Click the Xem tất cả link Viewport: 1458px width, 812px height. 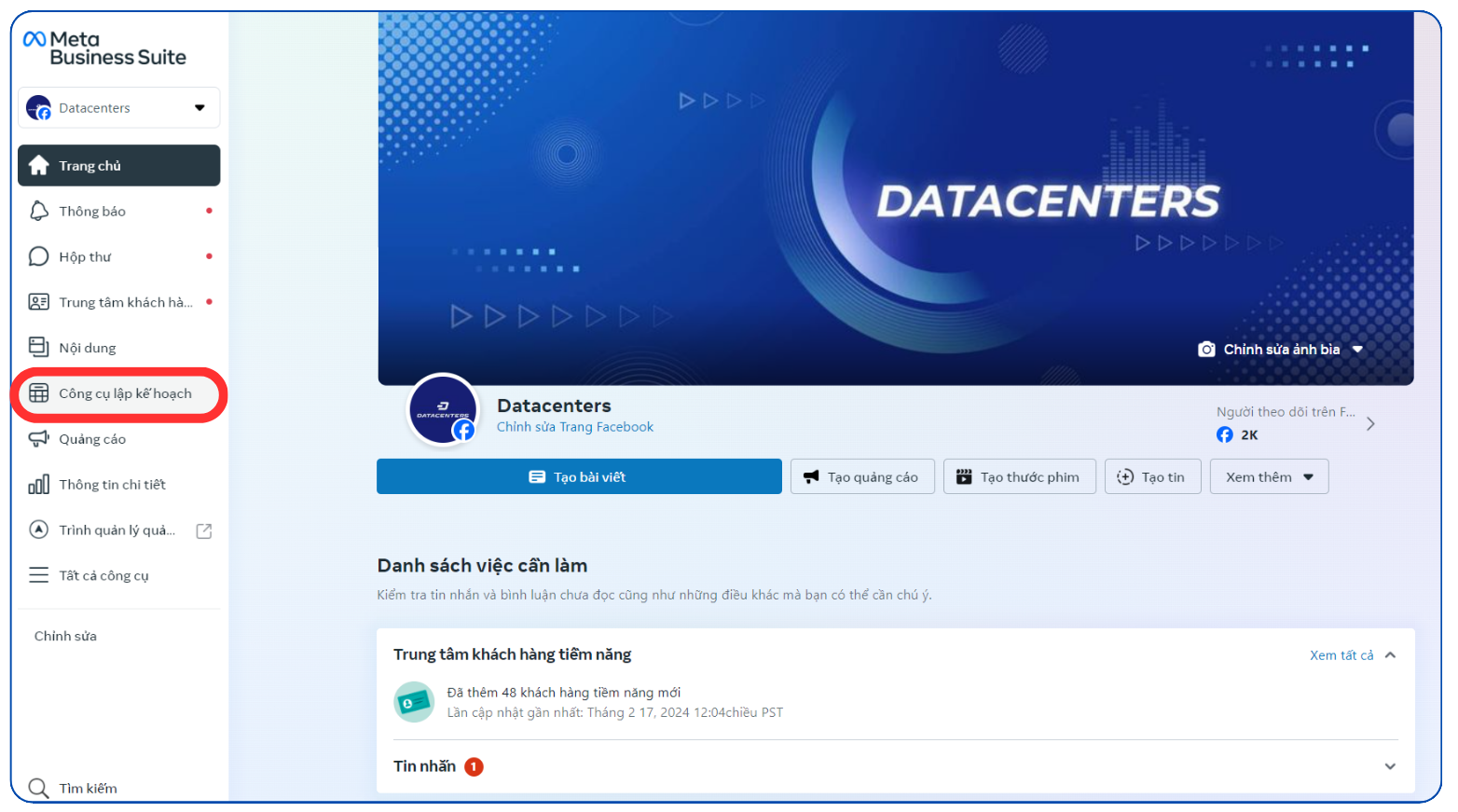[1341, 655]
